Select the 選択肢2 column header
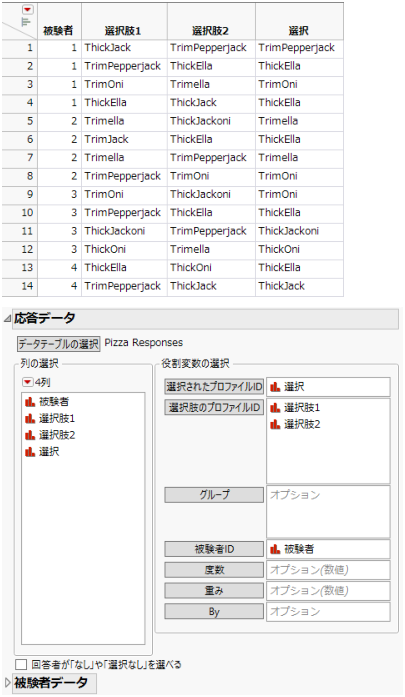 tap(210, 31)
